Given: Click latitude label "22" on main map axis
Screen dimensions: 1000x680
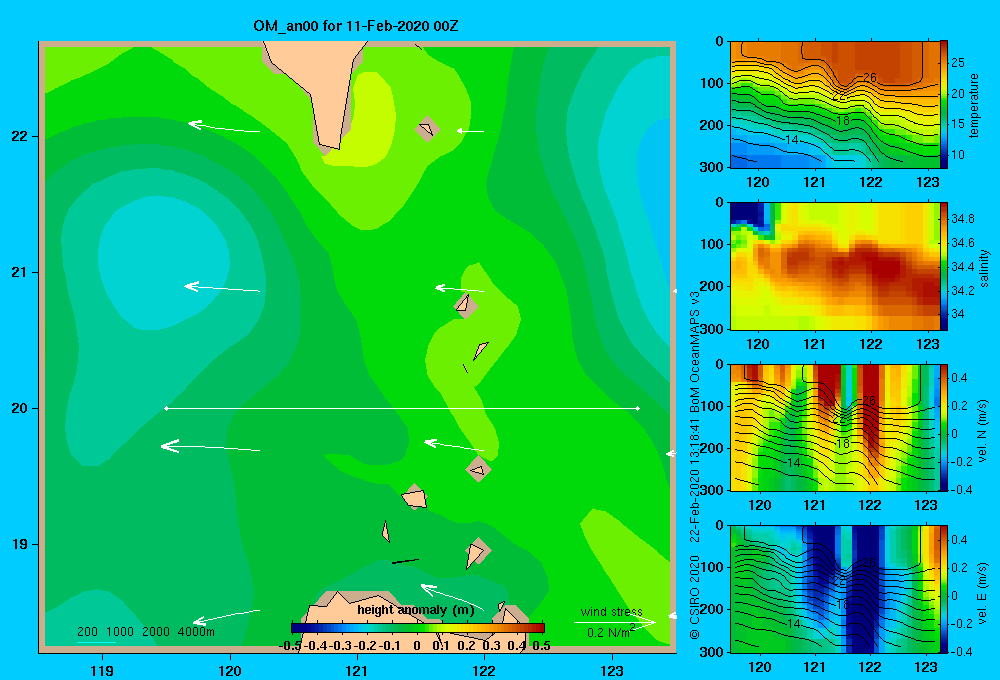Looking at the screenshot, I should tap(20, 136).
